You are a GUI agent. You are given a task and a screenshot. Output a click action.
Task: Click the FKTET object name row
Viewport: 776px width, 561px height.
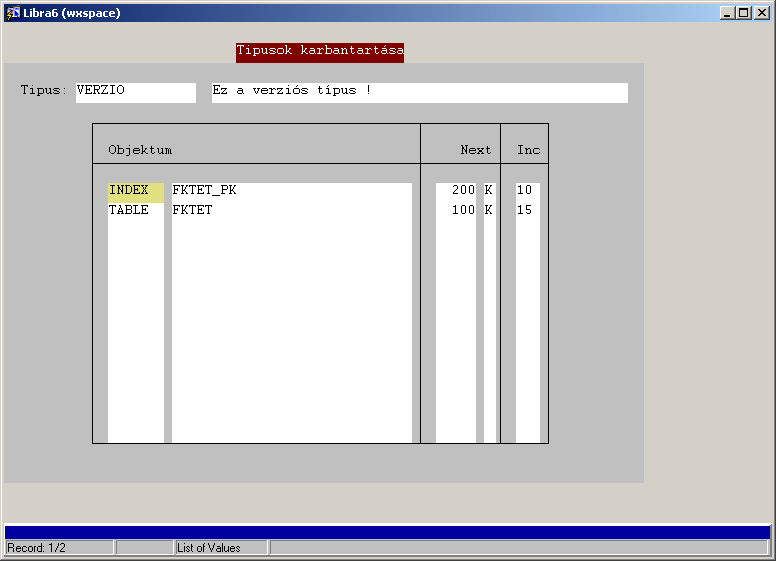pyautogui.click(x=291, y=212)
